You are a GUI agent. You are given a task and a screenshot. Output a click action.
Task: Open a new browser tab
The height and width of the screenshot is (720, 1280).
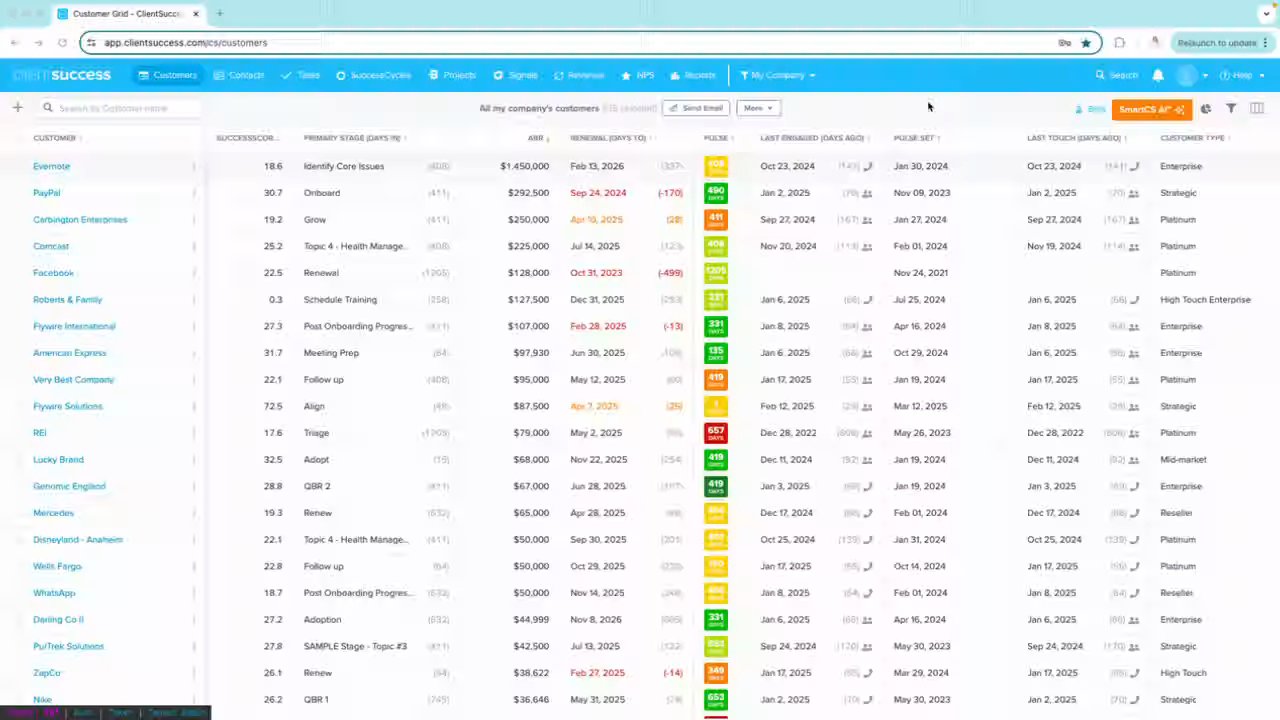219,14
